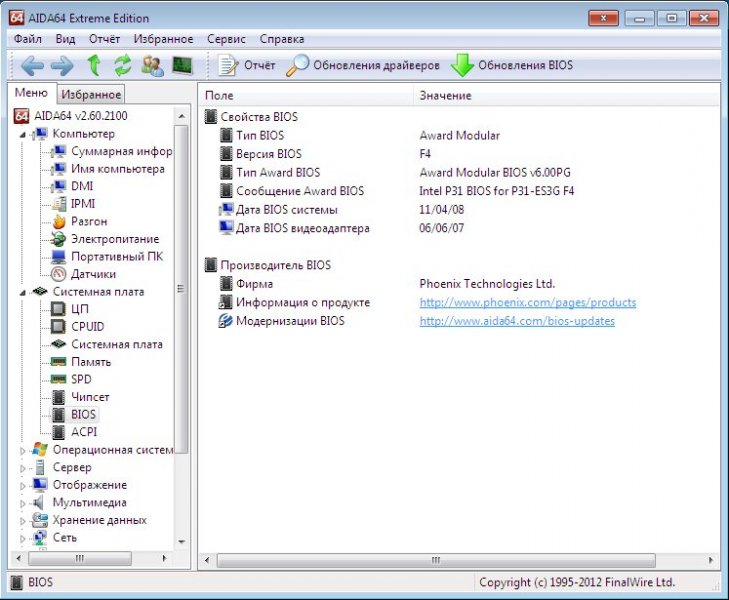Screen dimensions: 729x600
Task: Open the phoenix.com products link
Action: [x=527, y=302]
